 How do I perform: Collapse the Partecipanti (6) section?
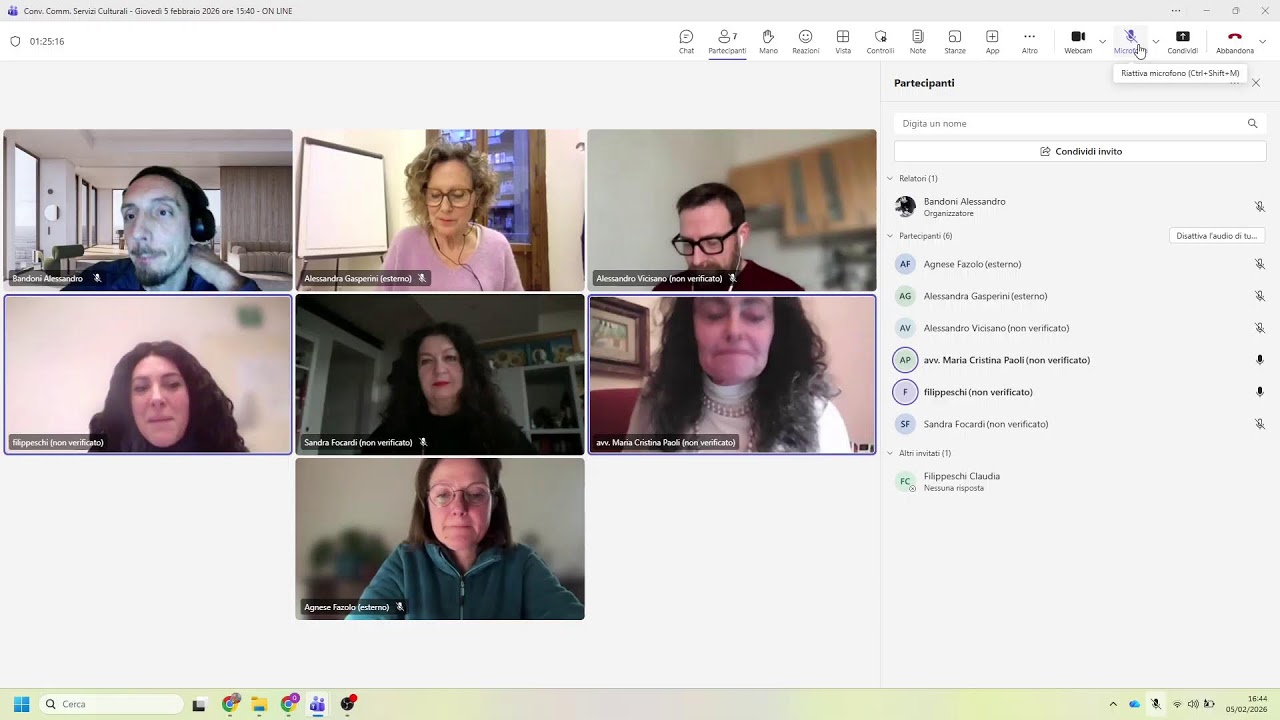[x=890, y=236]
